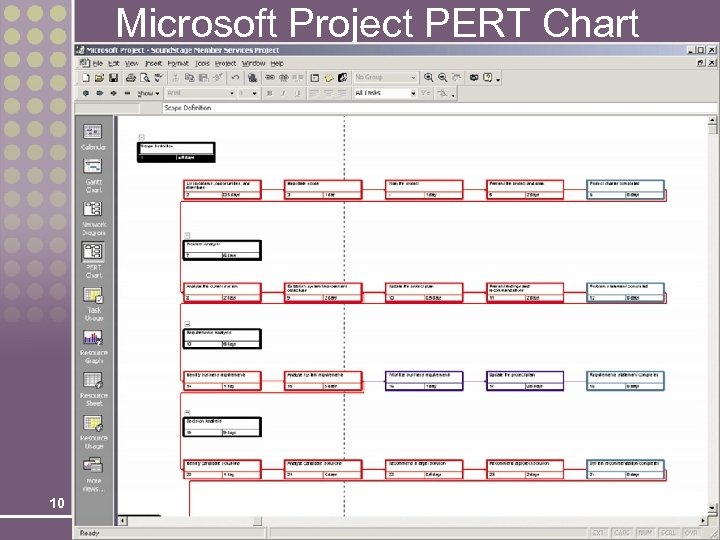720x540 pixels.
Task: Click the horizontal scrollbar left arrow
Action: pos(122,521)
